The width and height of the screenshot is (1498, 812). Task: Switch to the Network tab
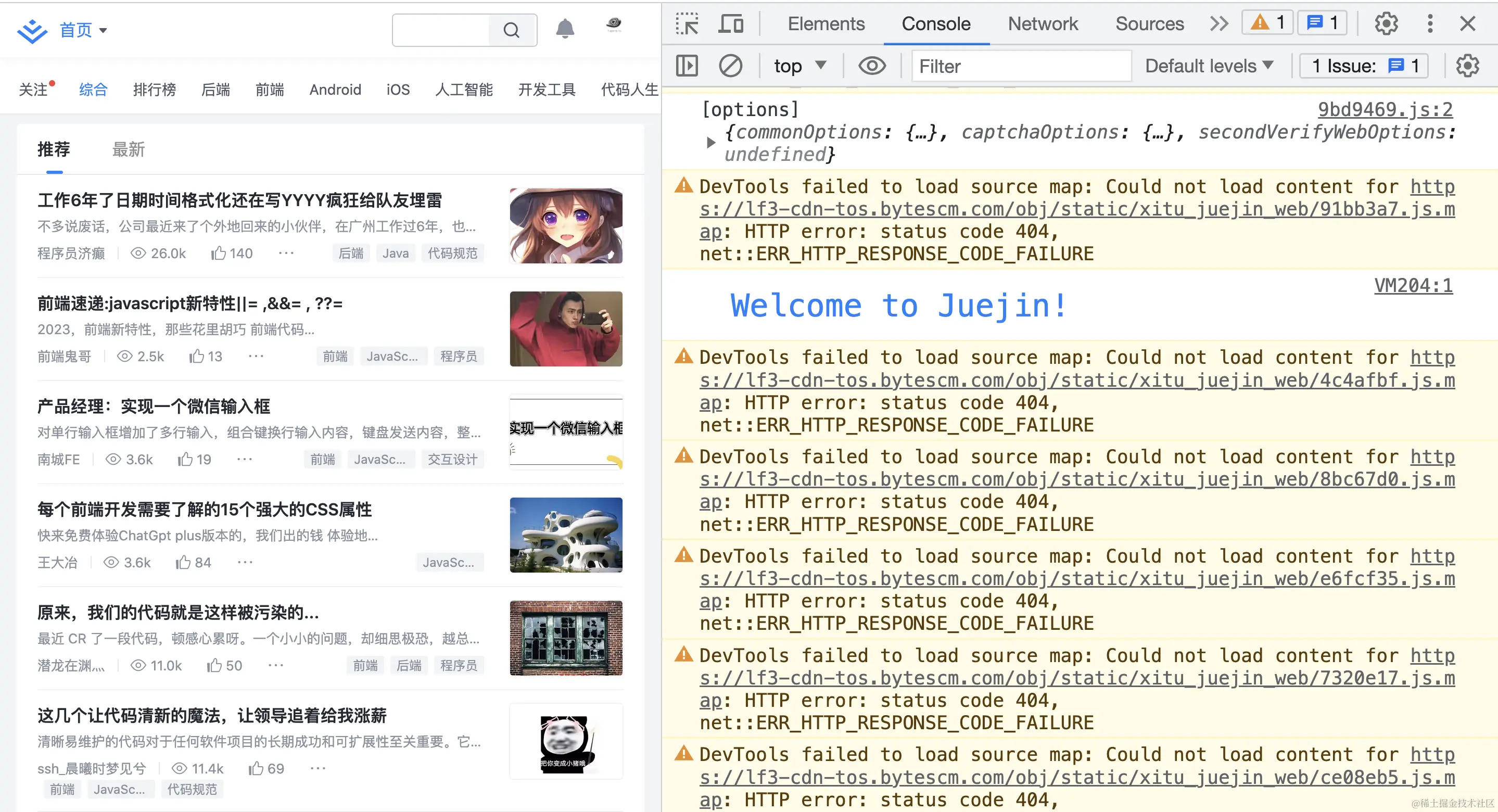pyautogui.click(x=1042, y=24)
